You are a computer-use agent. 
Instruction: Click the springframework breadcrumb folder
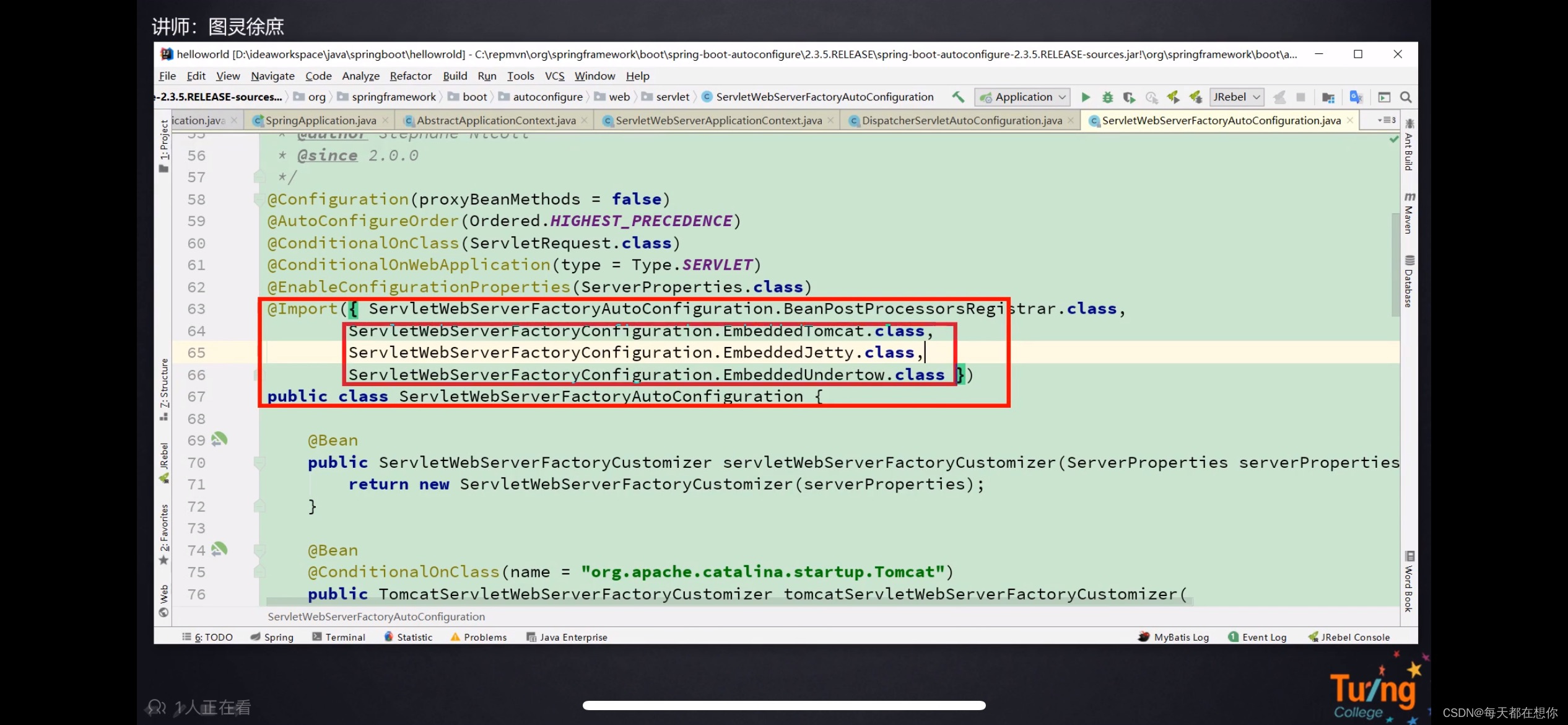386,97
